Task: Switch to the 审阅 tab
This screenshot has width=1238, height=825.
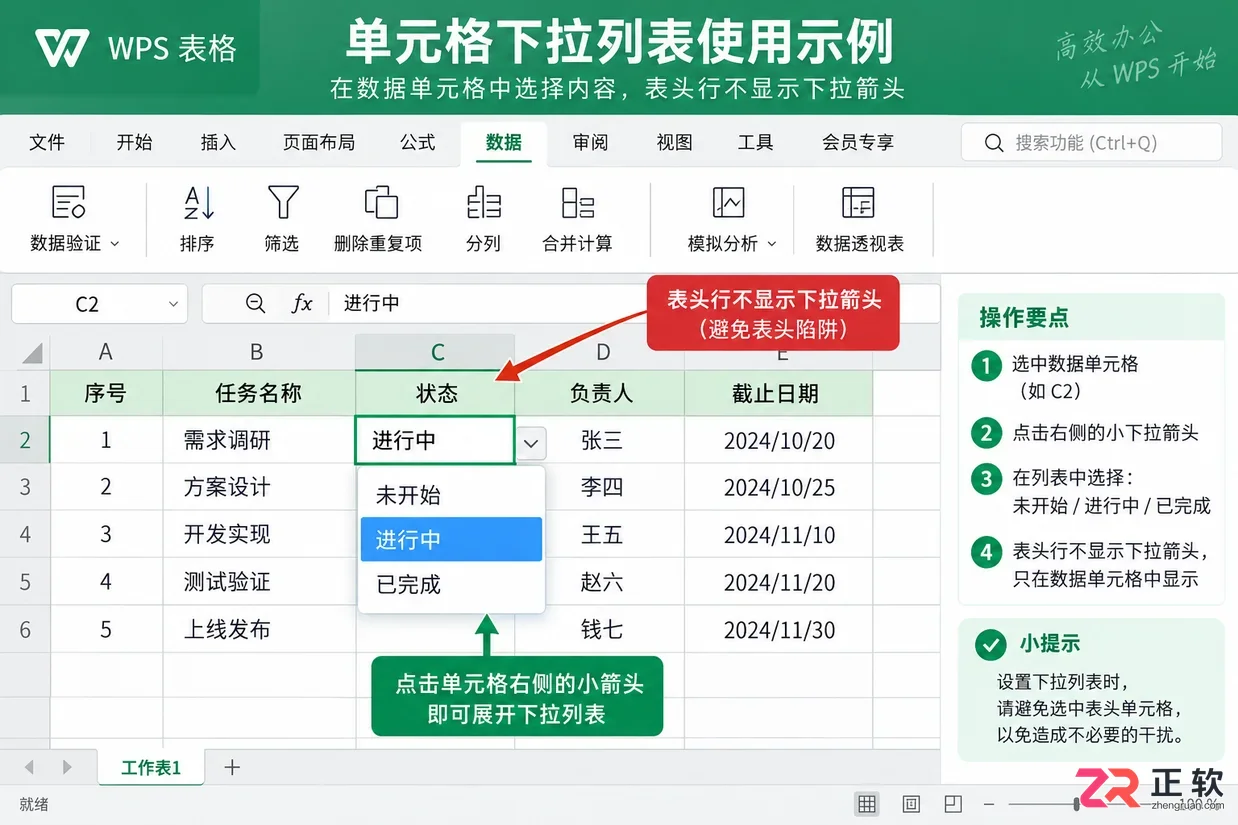Action: [x=590, y=143]
